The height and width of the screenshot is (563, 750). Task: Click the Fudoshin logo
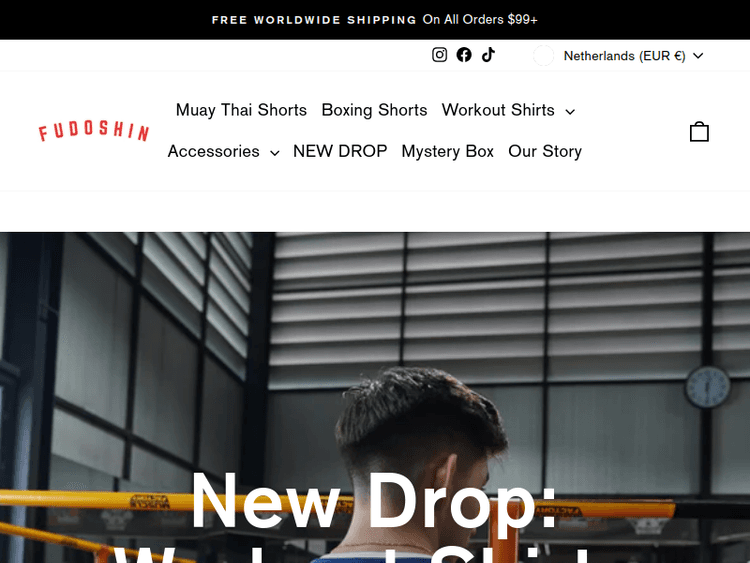94,131
